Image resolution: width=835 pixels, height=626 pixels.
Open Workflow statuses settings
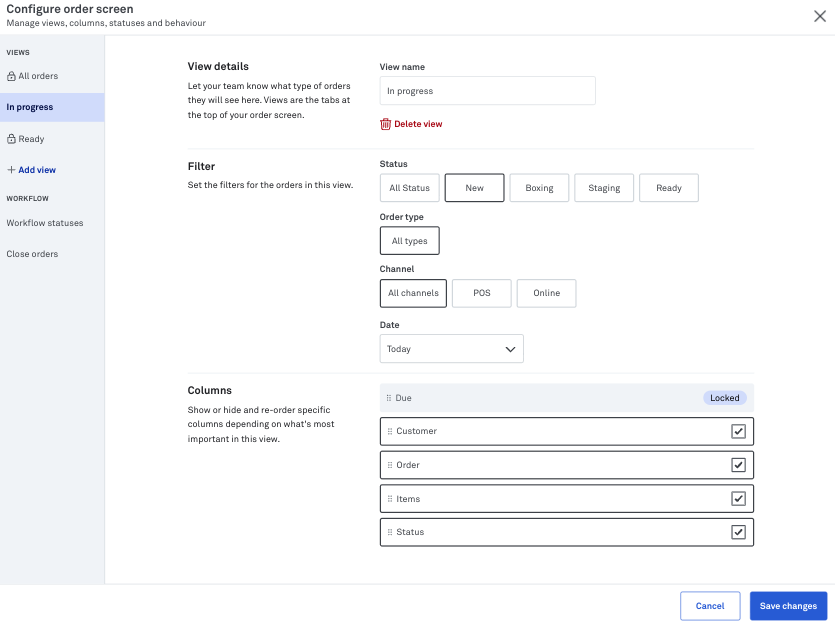[x=45, y=223]
